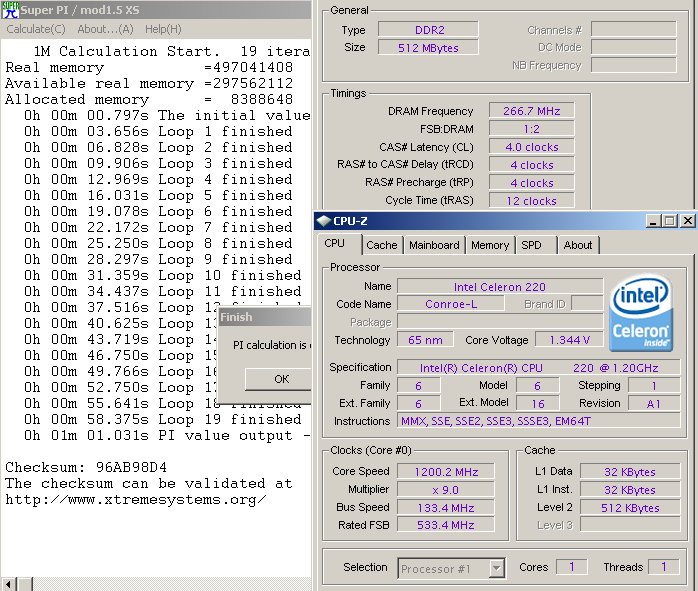The width and height of the screenshot is (698, 591).
Task: Click the Stepping value '1'
Action: pos(654,385)
